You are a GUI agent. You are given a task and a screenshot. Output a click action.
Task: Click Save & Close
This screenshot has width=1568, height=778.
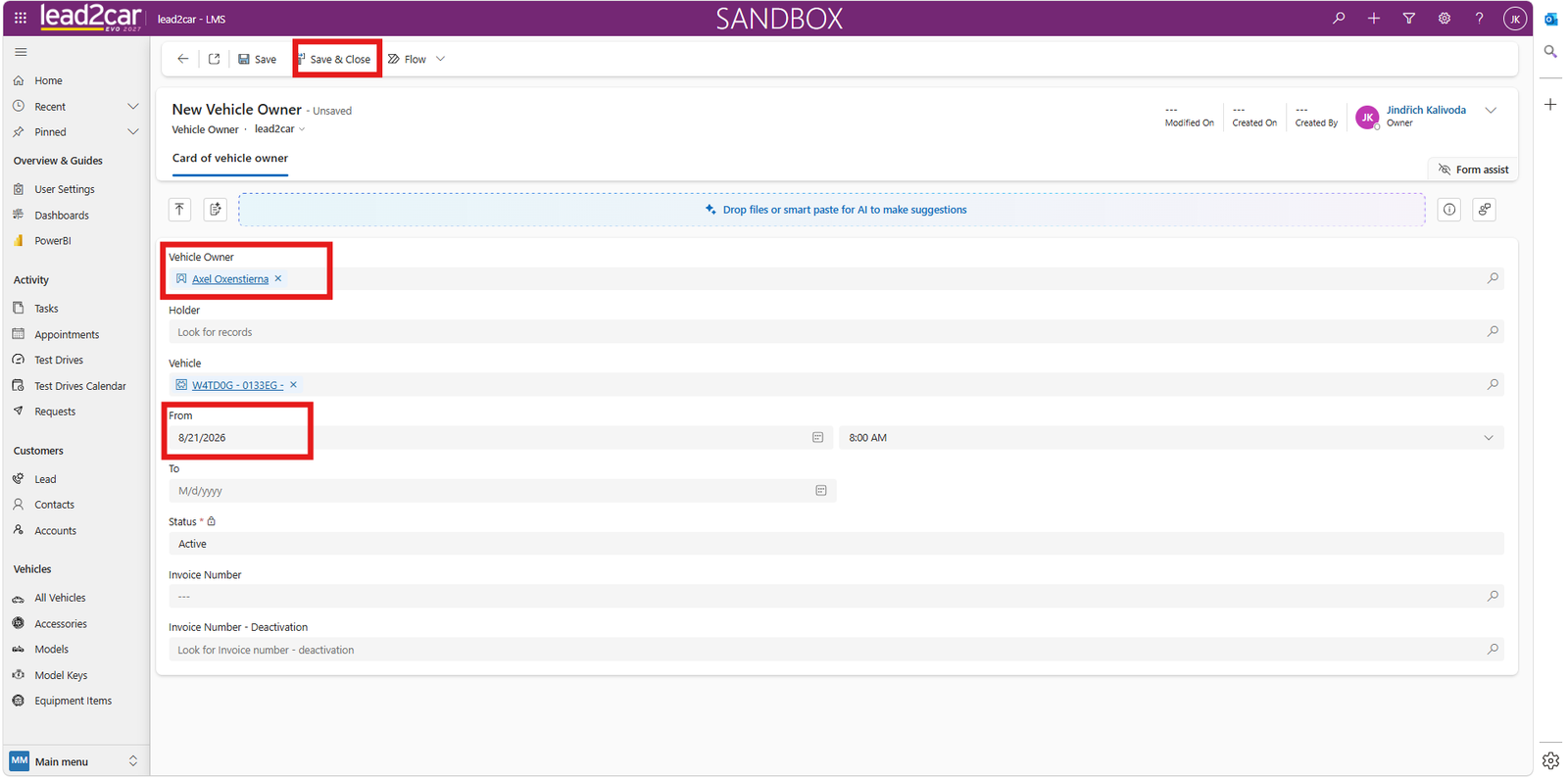point(337,59)
